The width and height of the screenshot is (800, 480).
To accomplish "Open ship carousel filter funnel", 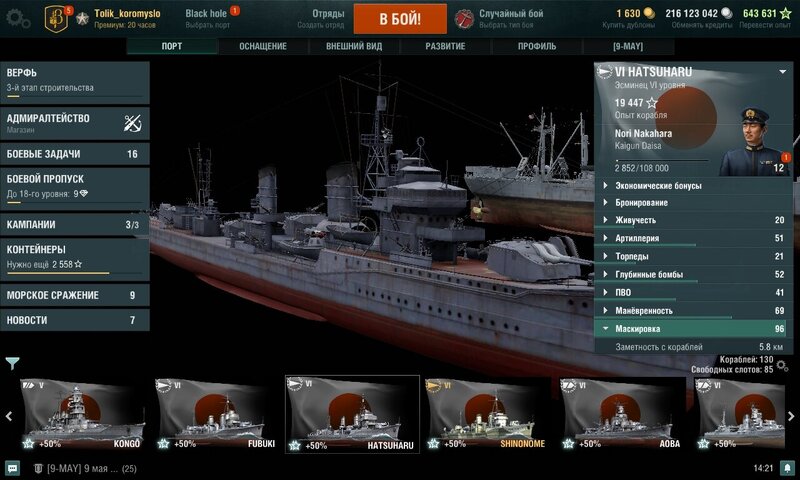I will point(12,363).
